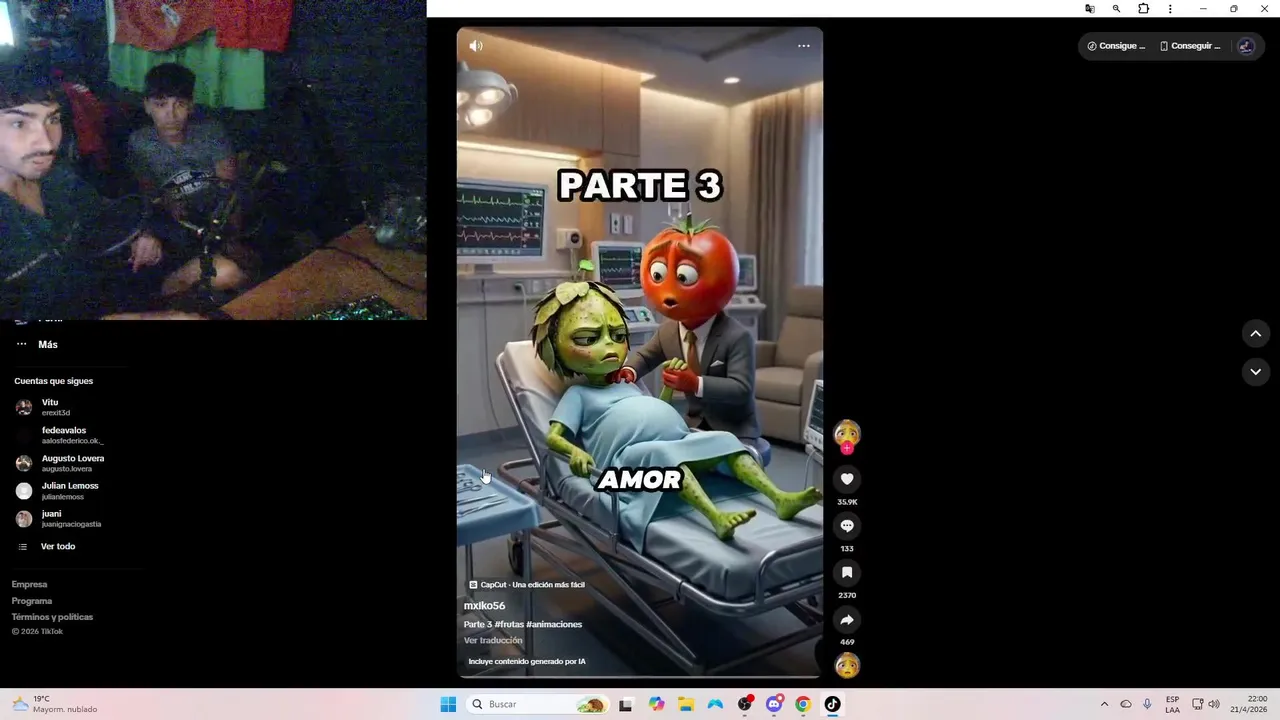Open the app's vertical three-dot menu
This screenshot has height=720, width=1280.
pyautogui.click(x=1170, y=9)
